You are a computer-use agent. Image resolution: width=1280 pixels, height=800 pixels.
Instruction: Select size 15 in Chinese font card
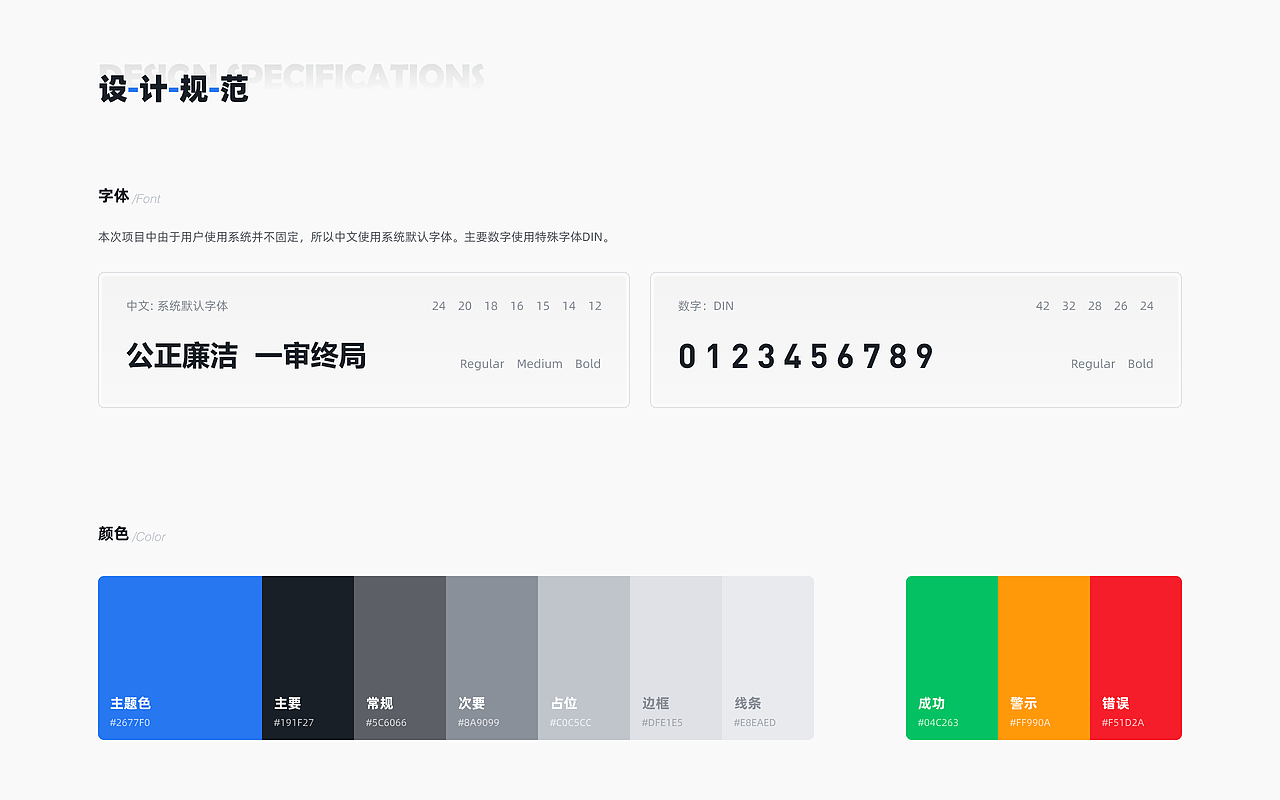(543, 306)
